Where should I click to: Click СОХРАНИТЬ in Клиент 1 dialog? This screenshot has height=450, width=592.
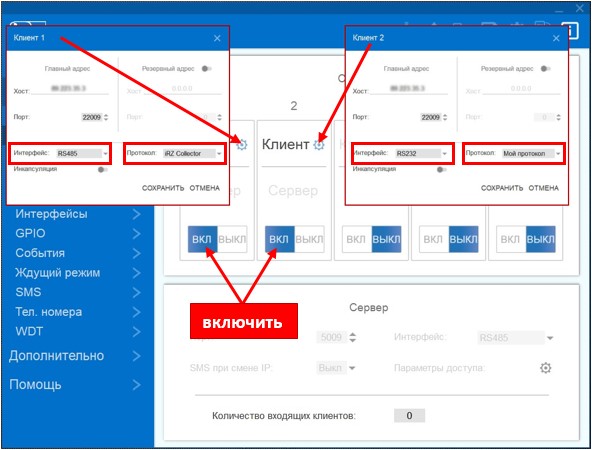[163, 188]
